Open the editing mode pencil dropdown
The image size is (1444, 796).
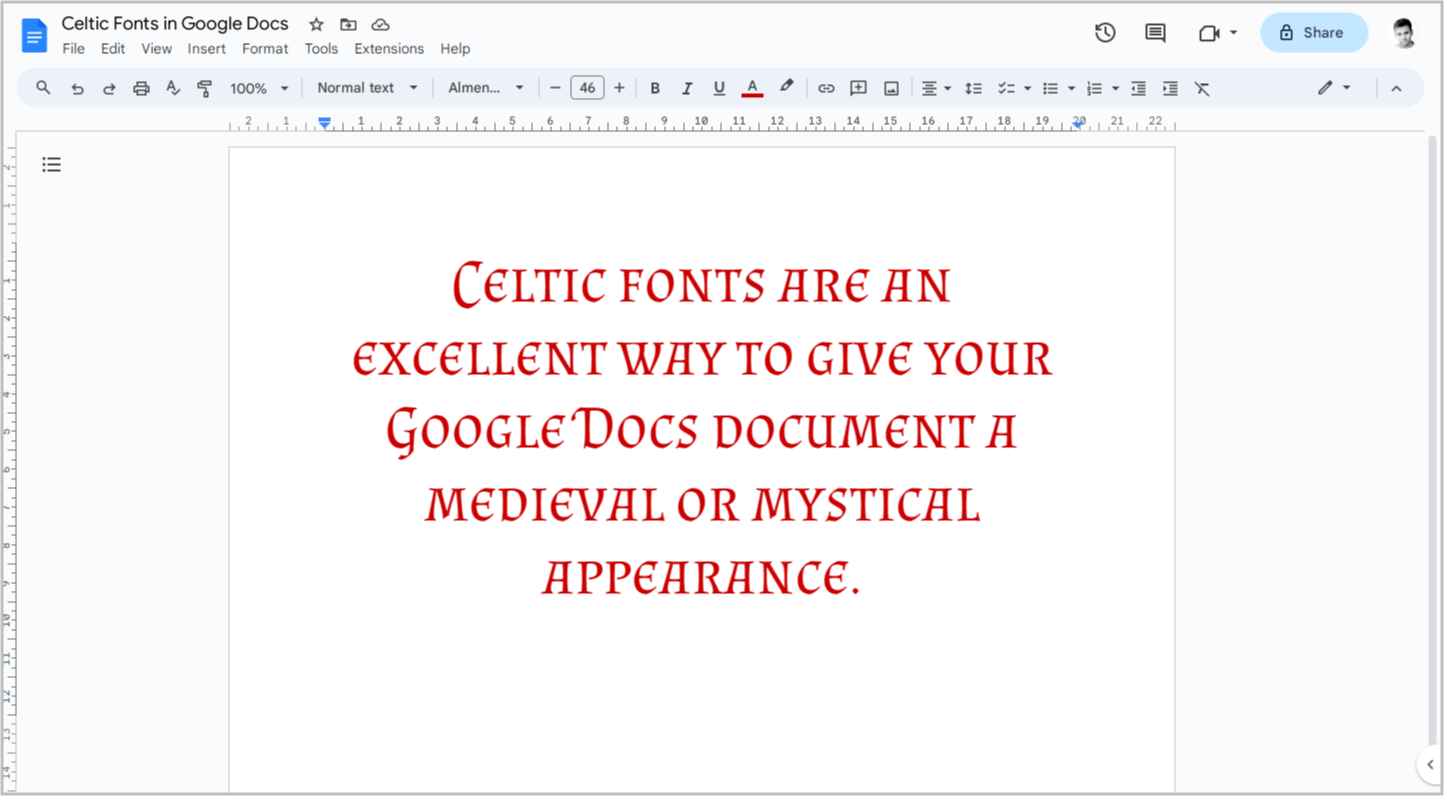[1334, 88]
